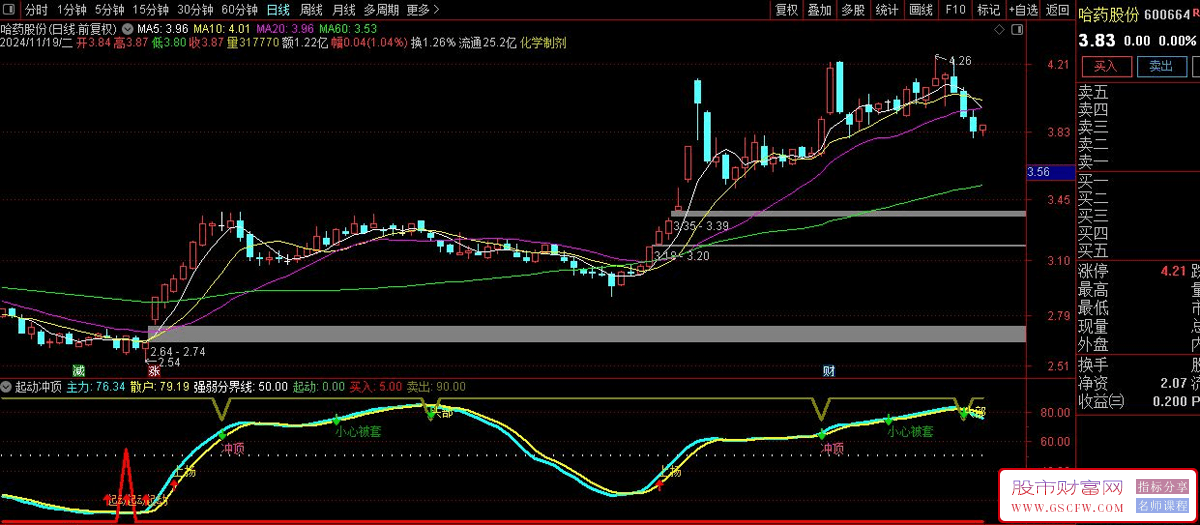
Task: Click the red 买入 buy button
Action: 1105,66
